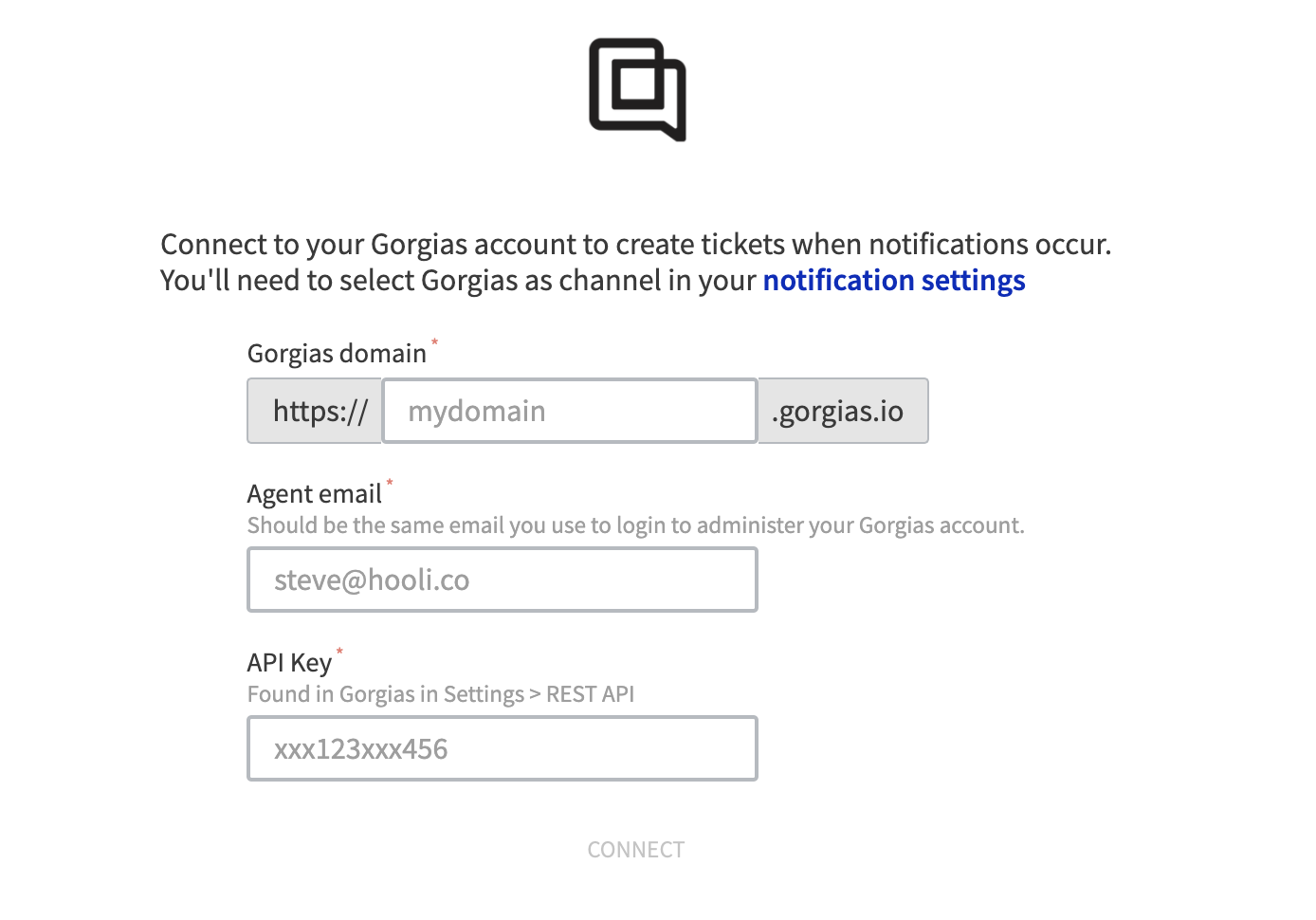Click the Gorgias domain label
Viewport: 1316px width, 920px height.
337,354
